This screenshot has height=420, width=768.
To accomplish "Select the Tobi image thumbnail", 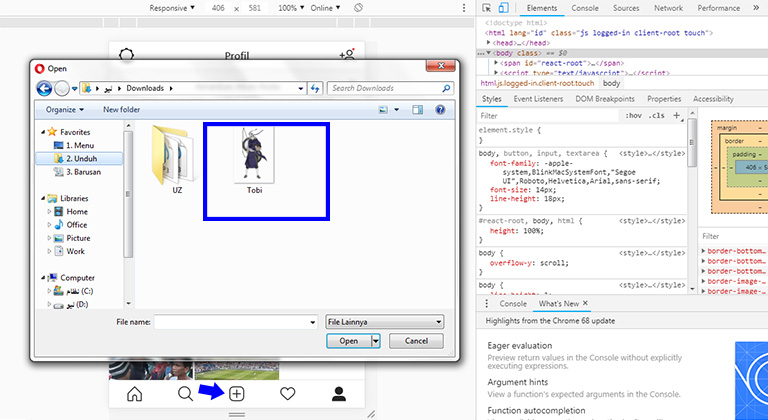I will pyautogui.click(x=254, y=160).
